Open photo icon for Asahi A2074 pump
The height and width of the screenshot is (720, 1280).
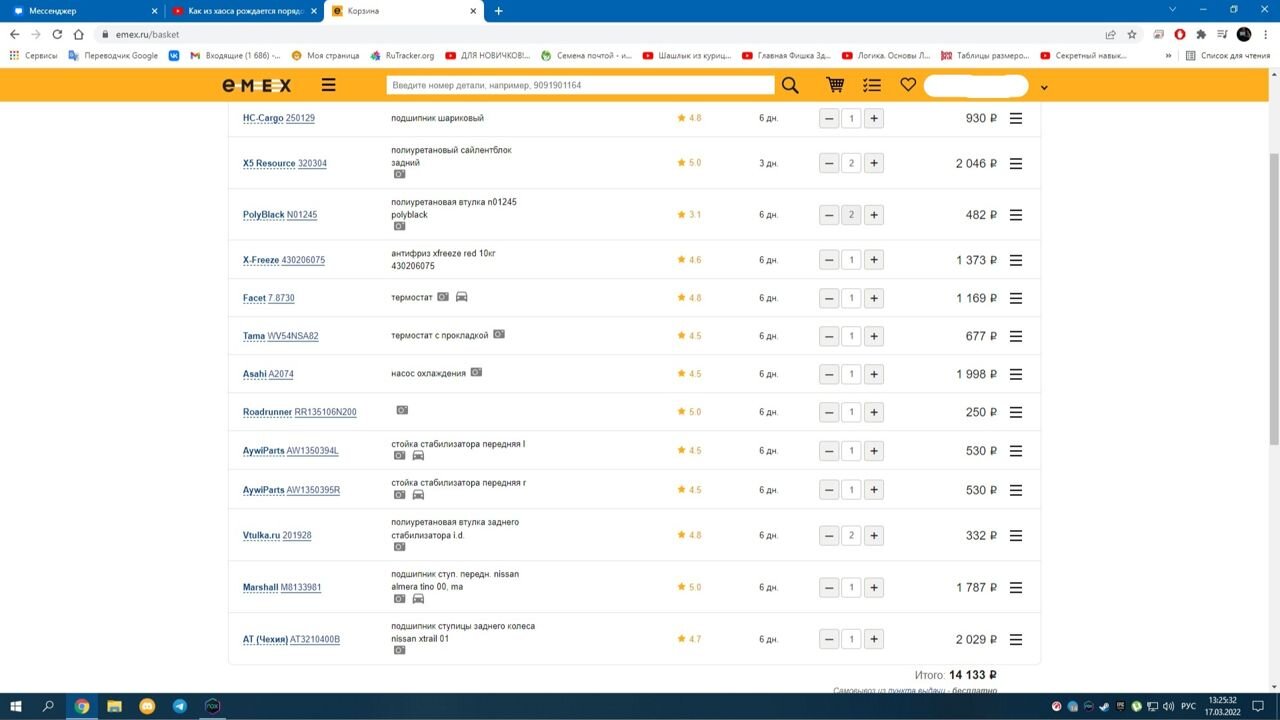coord(476,372)
